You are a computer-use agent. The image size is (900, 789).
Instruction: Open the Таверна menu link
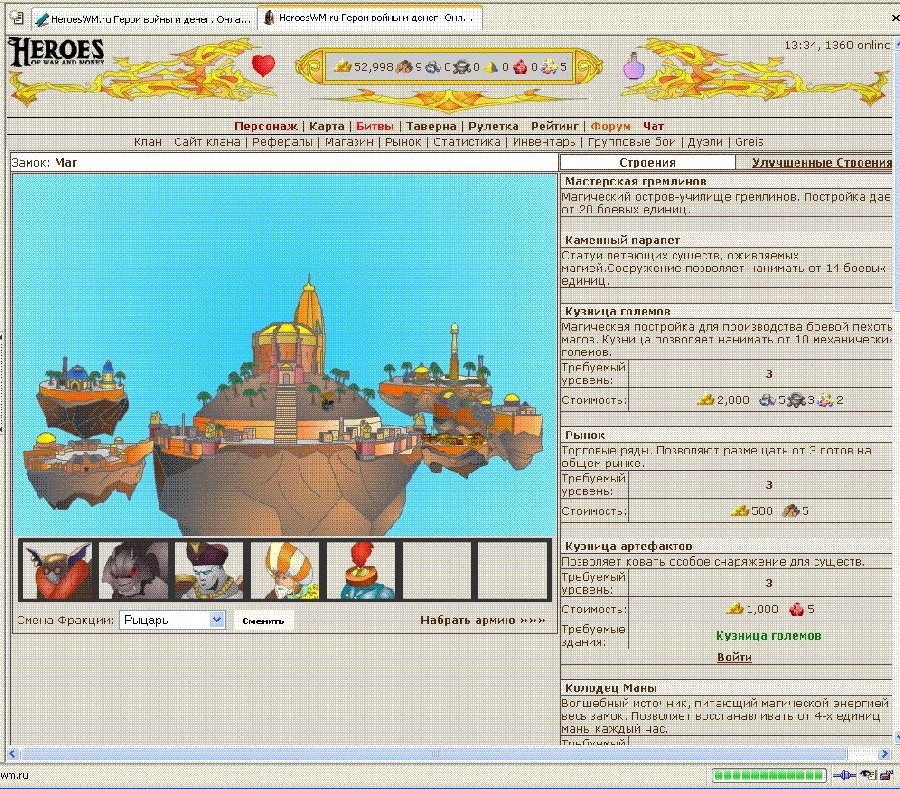click(x=431, y=126)
